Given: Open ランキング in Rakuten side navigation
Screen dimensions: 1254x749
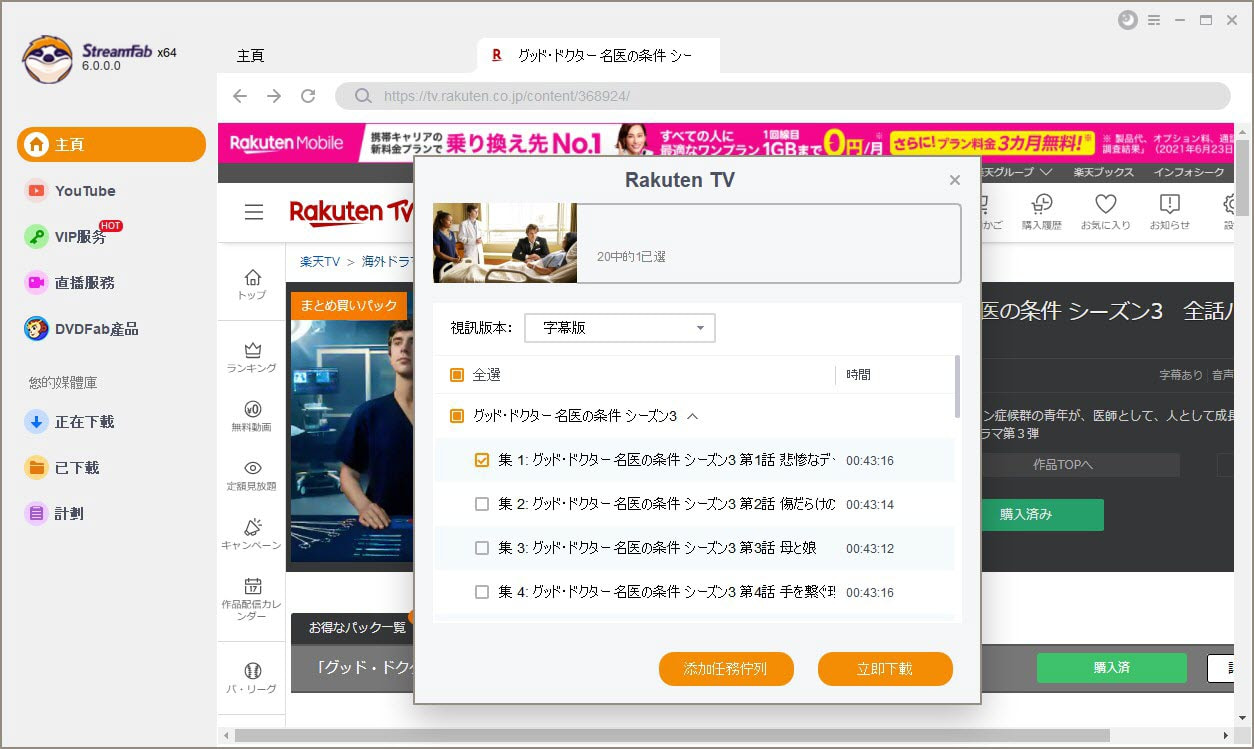Looking at the screenshot, I should tap(252, 357).
